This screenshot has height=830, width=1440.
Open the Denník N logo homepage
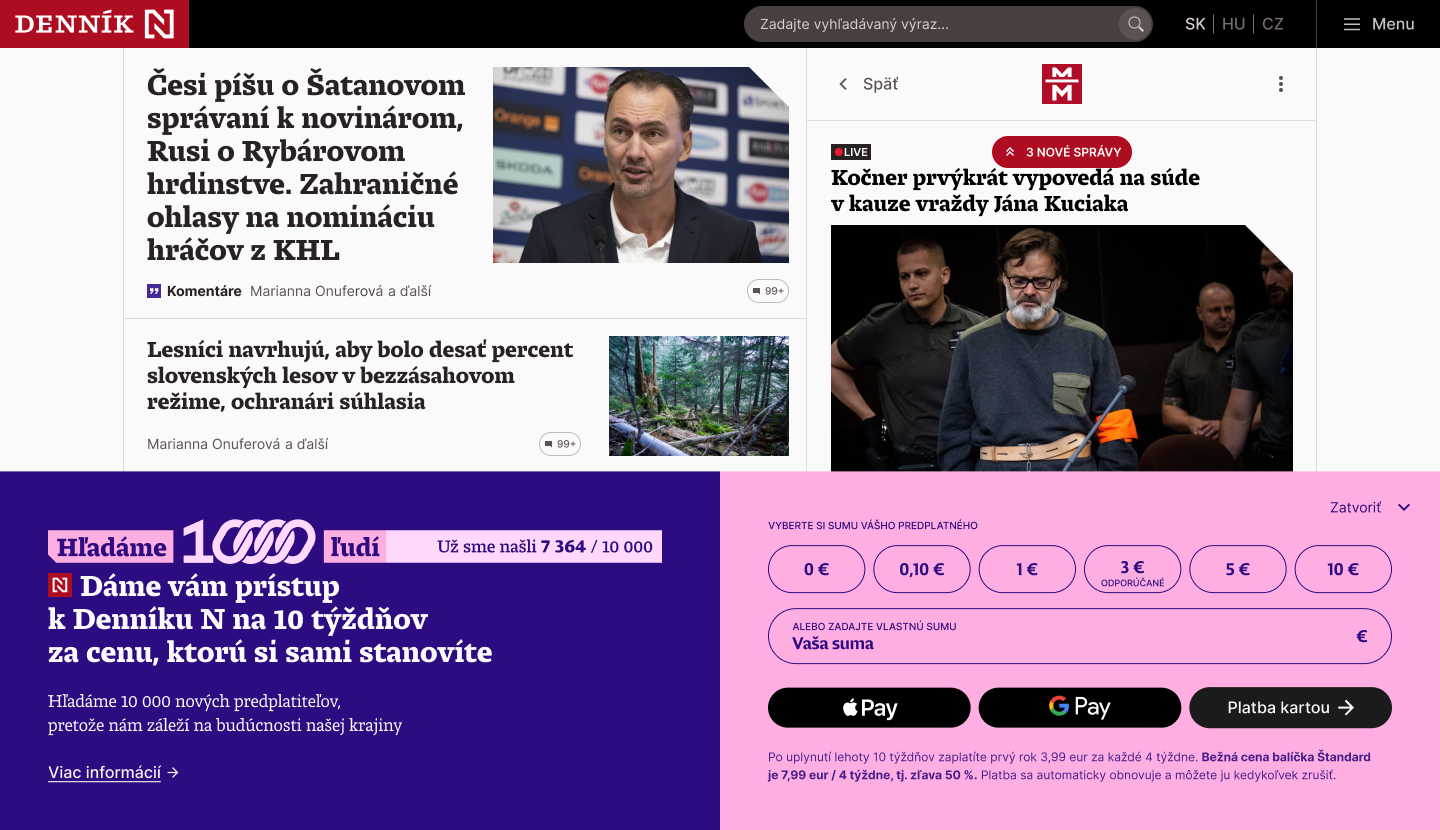point(94,24)
